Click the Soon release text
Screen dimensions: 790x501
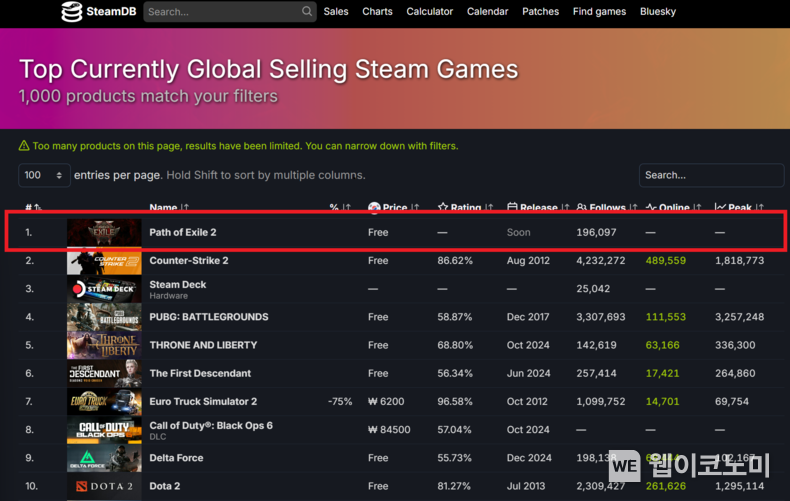[518, 232]
